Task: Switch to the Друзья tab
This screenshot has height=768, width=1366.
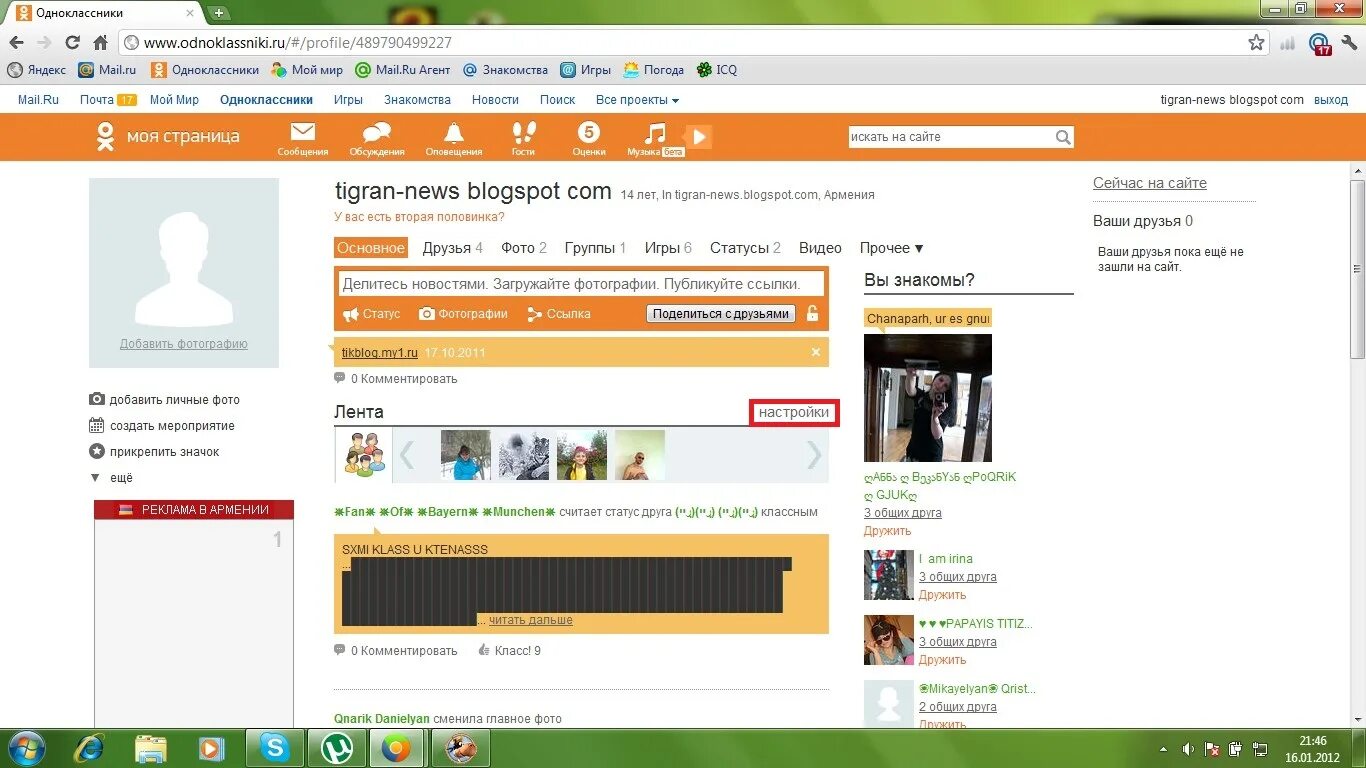Action: tap(452, 248)
